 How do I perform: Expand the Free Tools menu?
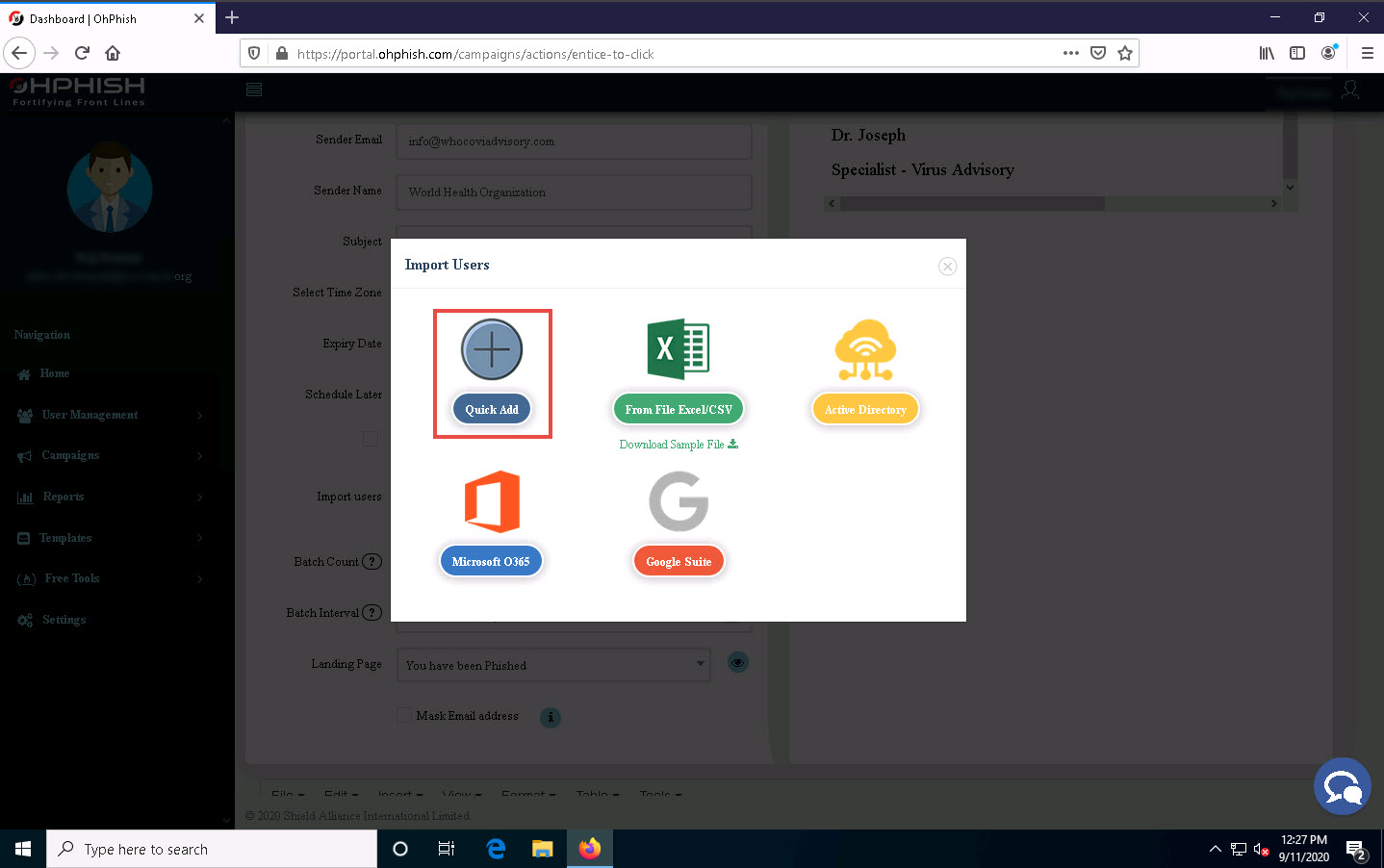110,578
